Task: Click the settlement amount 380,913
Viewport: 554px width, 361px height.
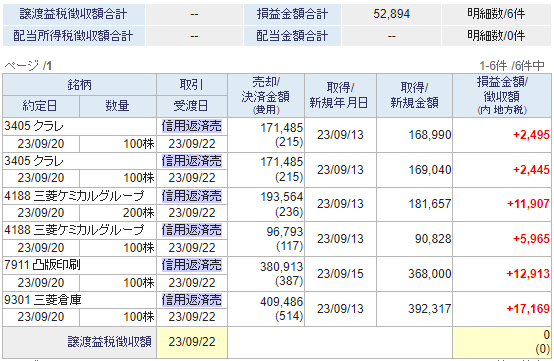Action: [282, 267]
